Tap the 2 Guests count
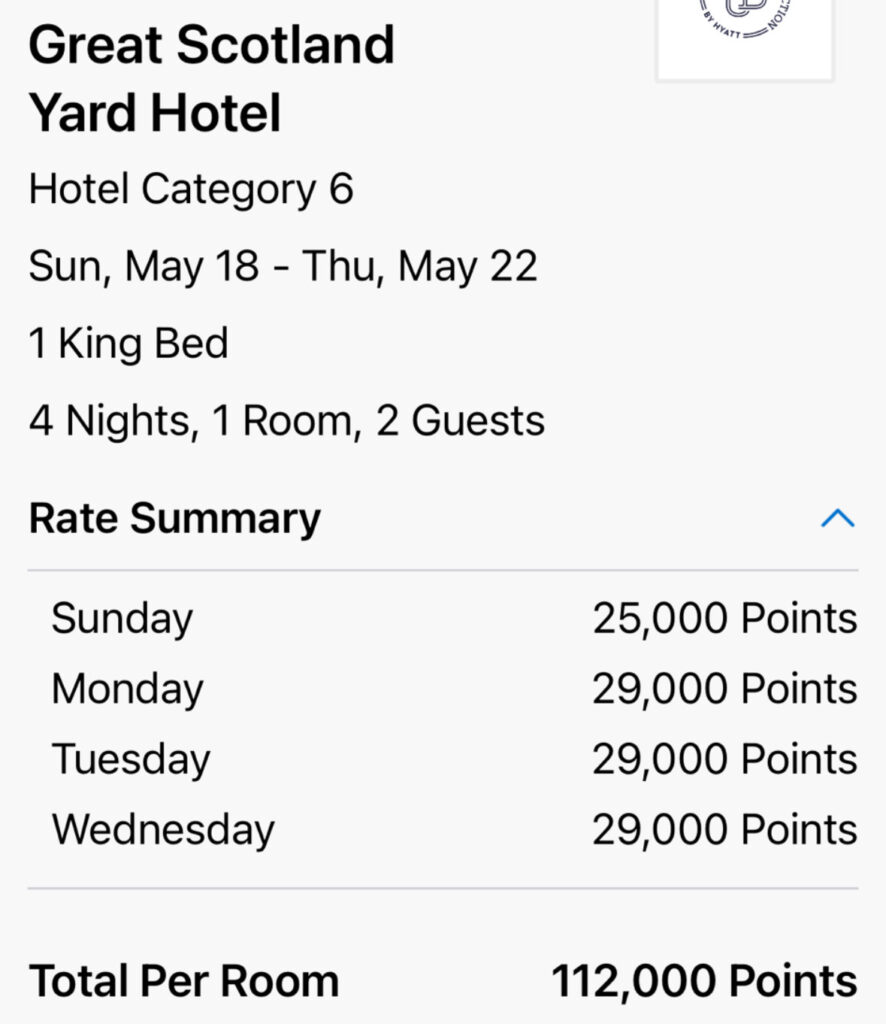Viewport: 886px width, 1024px height. 460,420
